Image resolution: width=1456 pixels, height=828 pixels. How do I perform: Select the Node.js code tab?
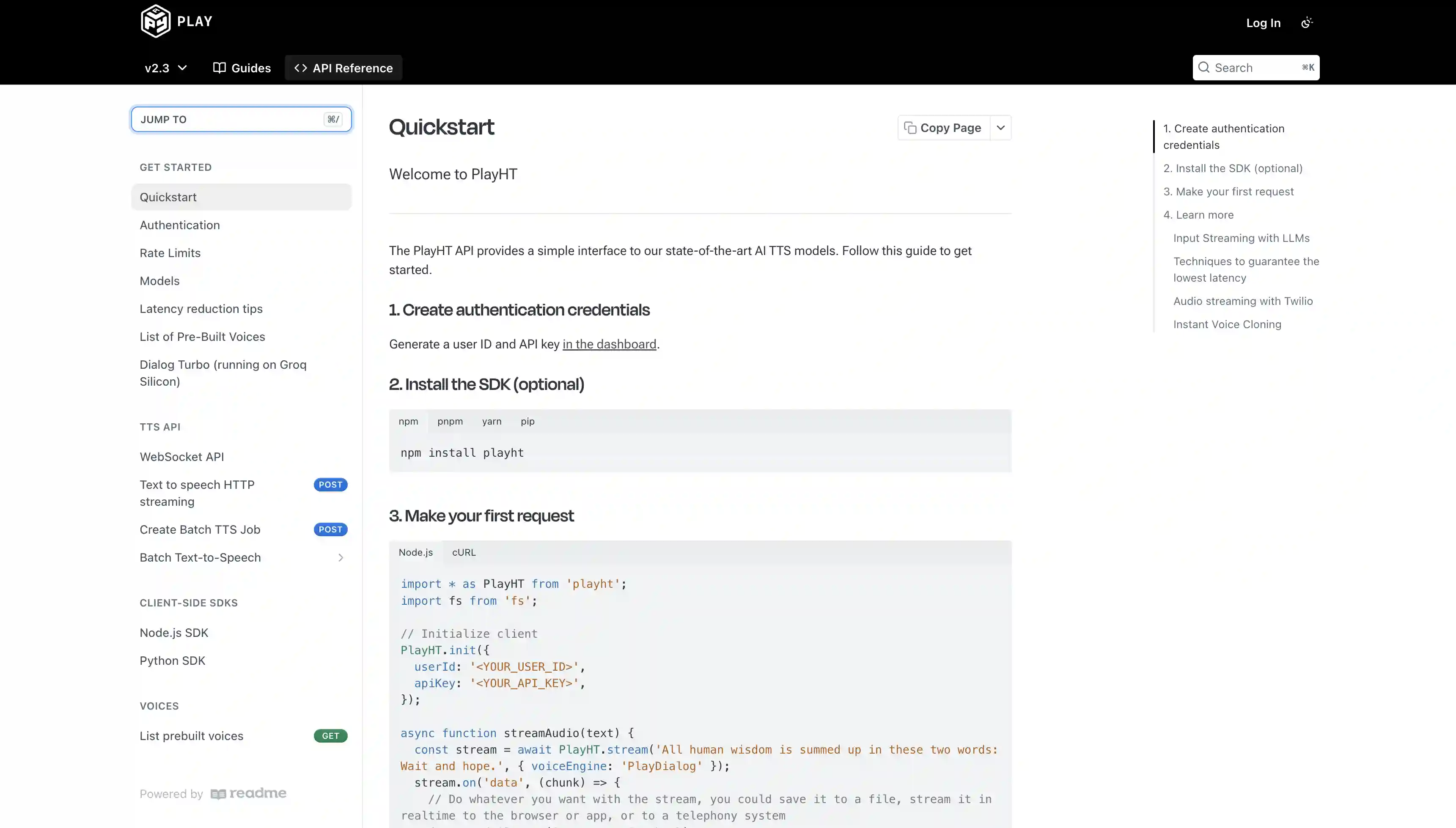pos(416,552)
